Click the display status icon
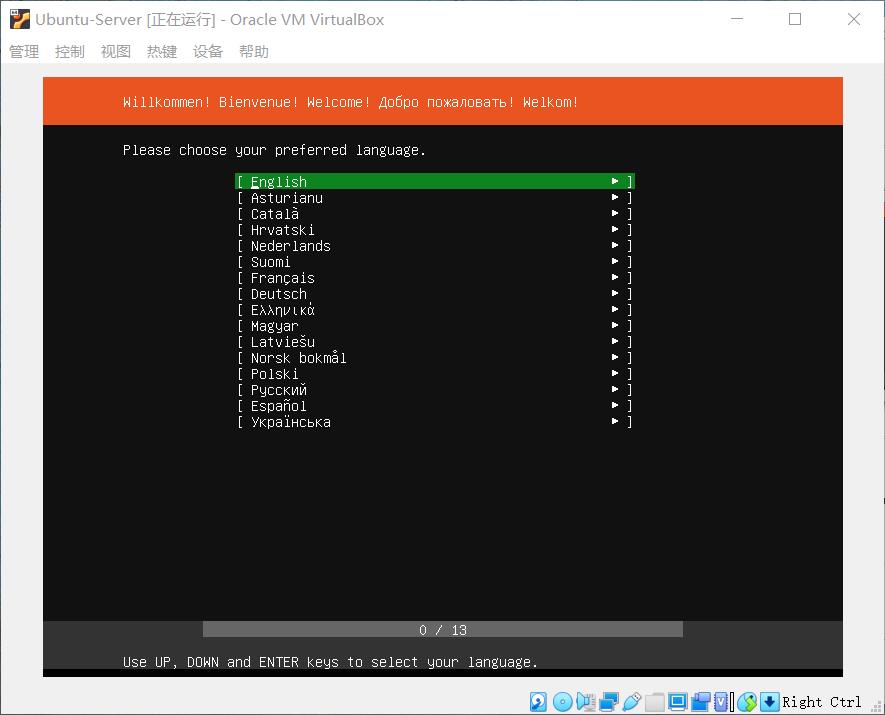 (679, 702)
